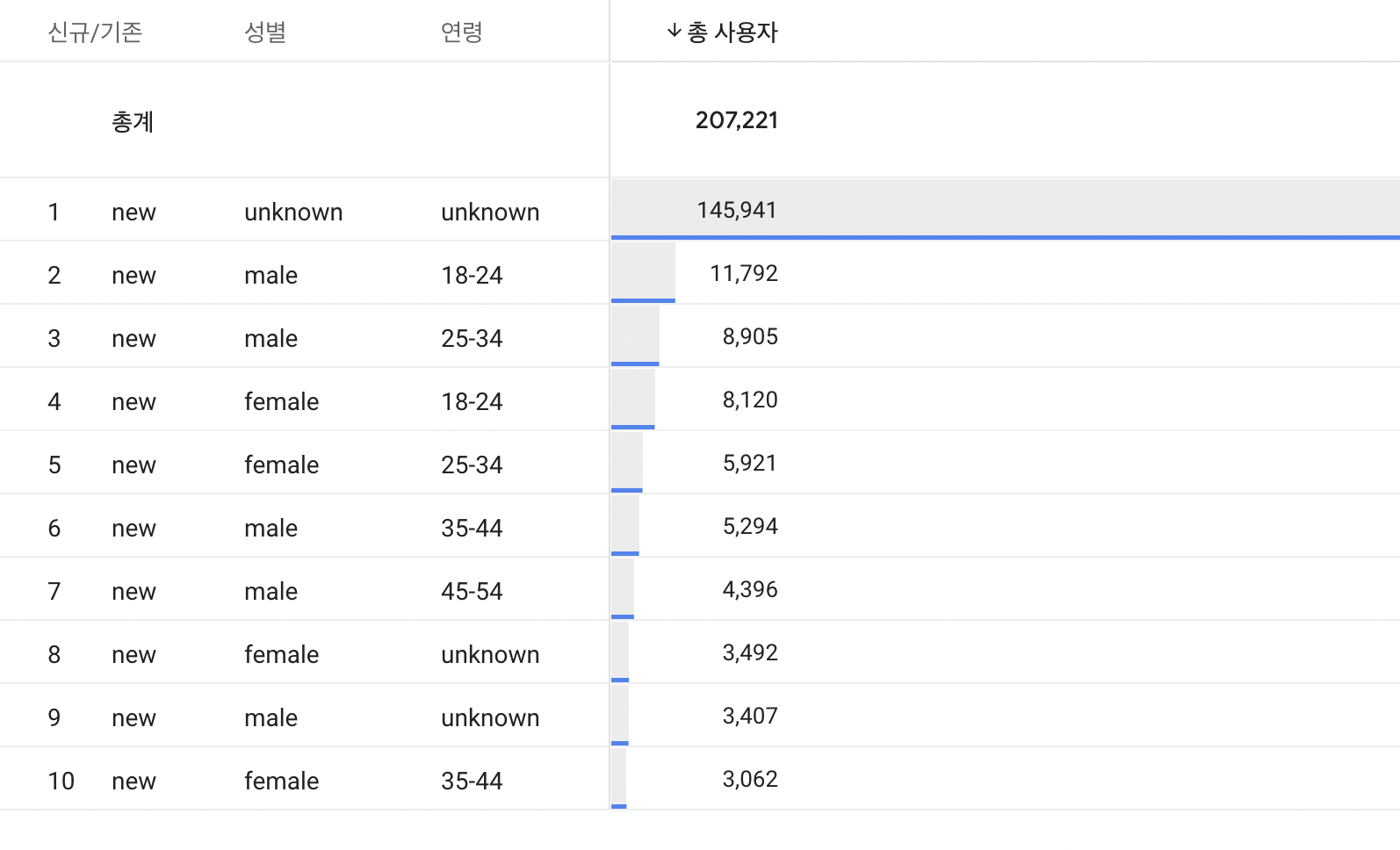Click the blue bar under the 145,941 value
1400x850 pixels.
point(1005,237)
